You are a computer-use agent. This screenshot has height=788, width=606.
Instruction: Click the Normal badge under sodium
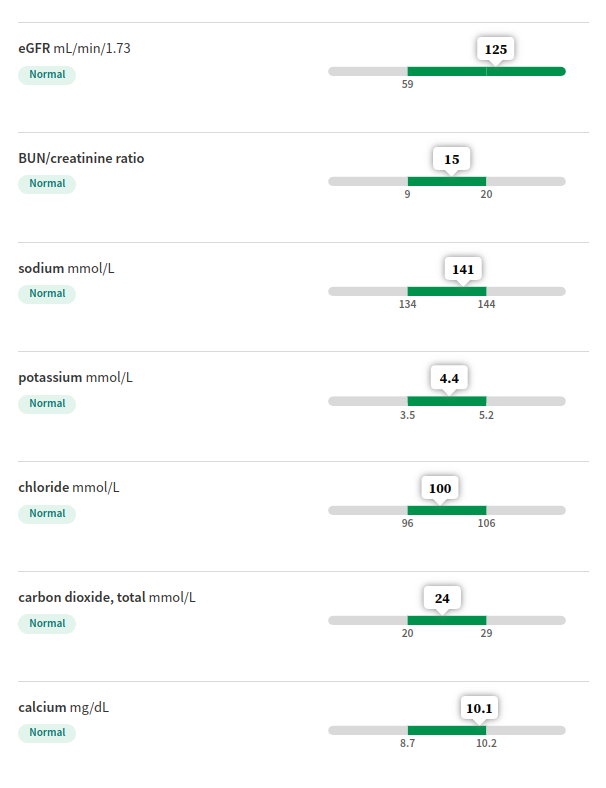47,293
